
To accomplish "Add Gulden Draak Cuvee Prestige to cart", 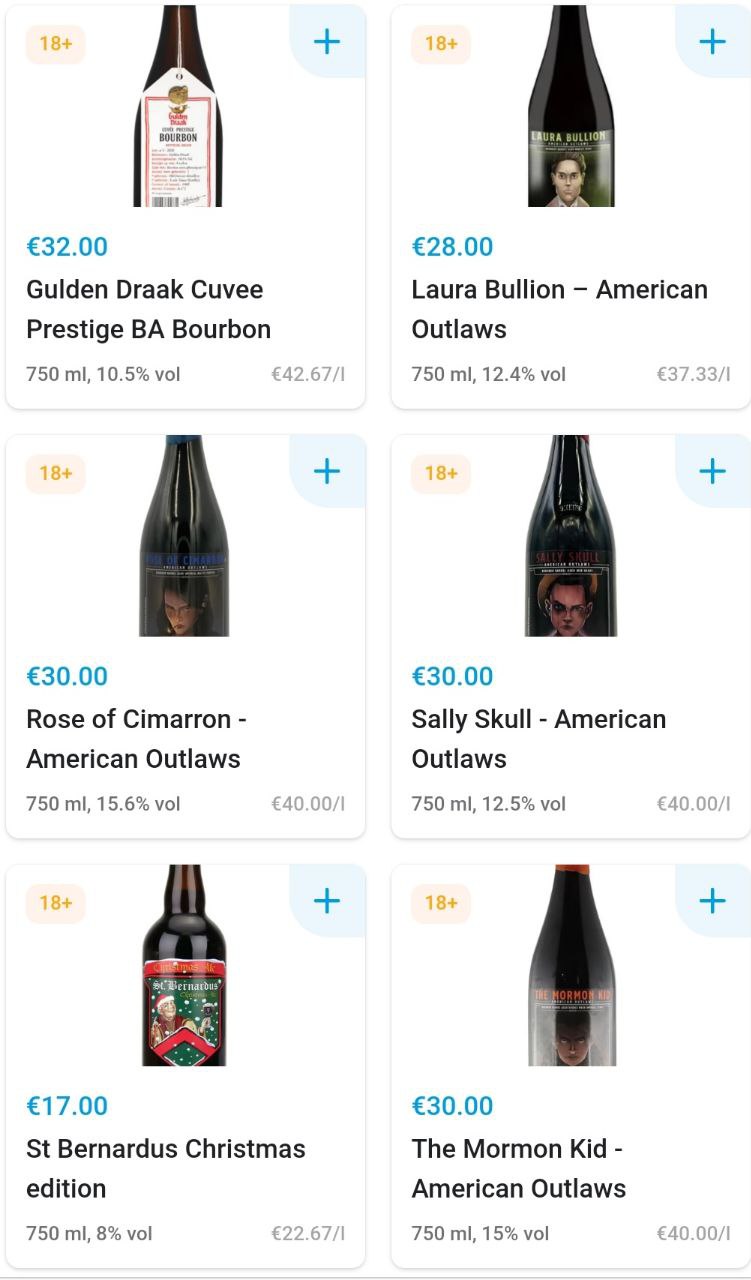I will click(x=327, y=41).
